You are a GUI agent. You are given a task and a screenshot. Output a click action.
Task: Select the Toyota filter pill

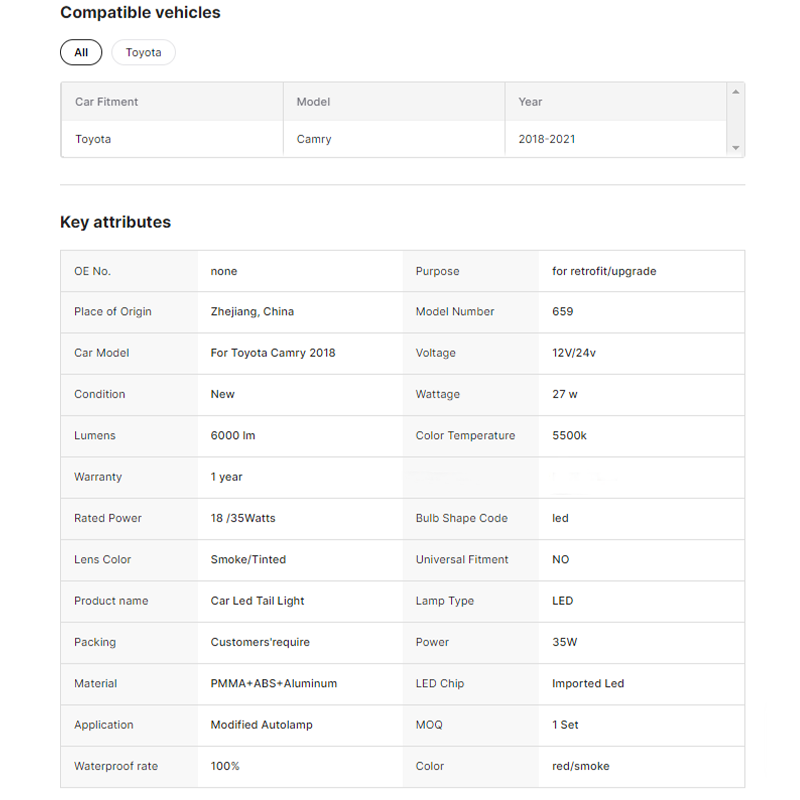tap(143, 52)
